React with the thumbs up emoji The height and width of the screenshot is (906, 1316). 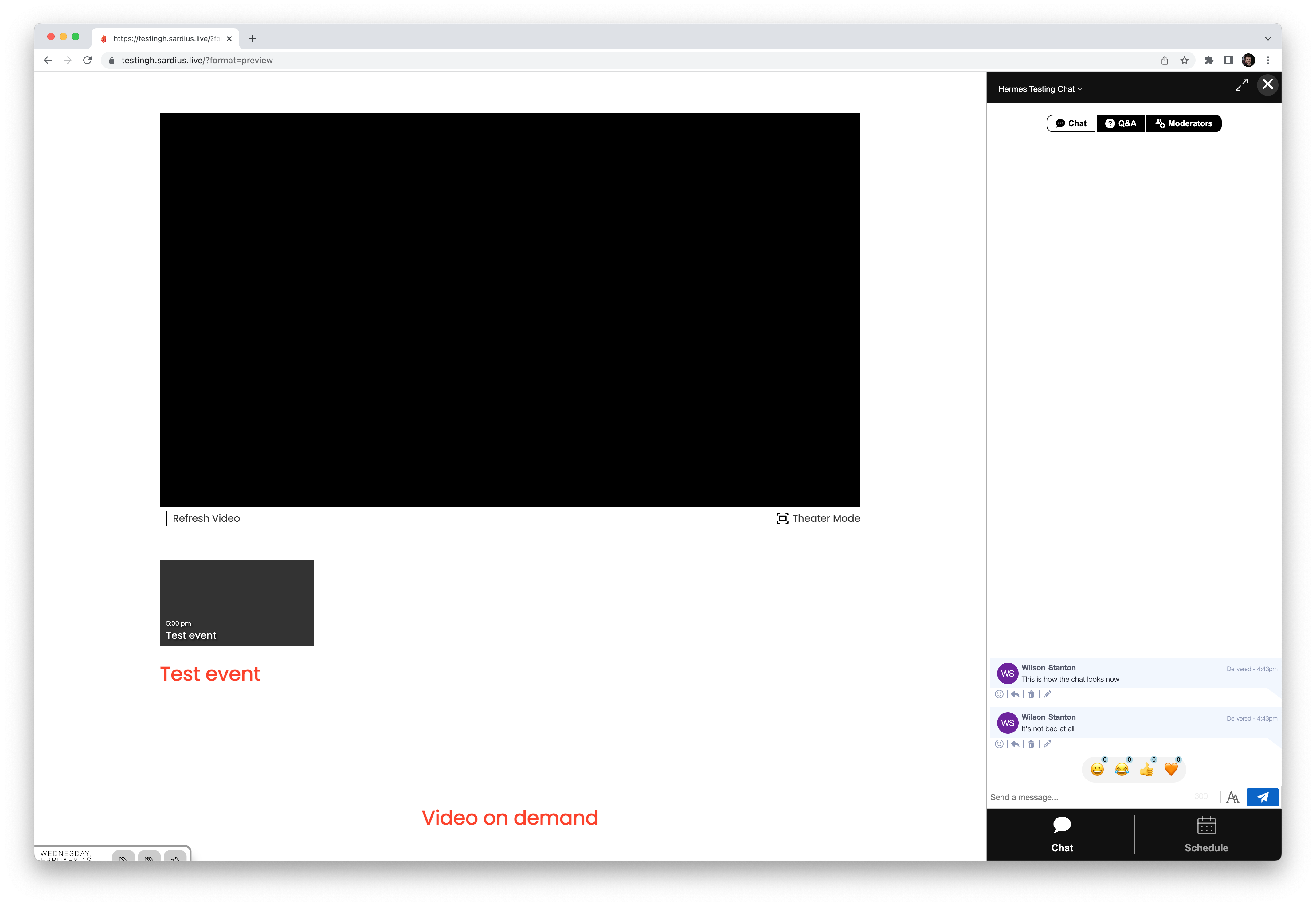(1146, 769)
